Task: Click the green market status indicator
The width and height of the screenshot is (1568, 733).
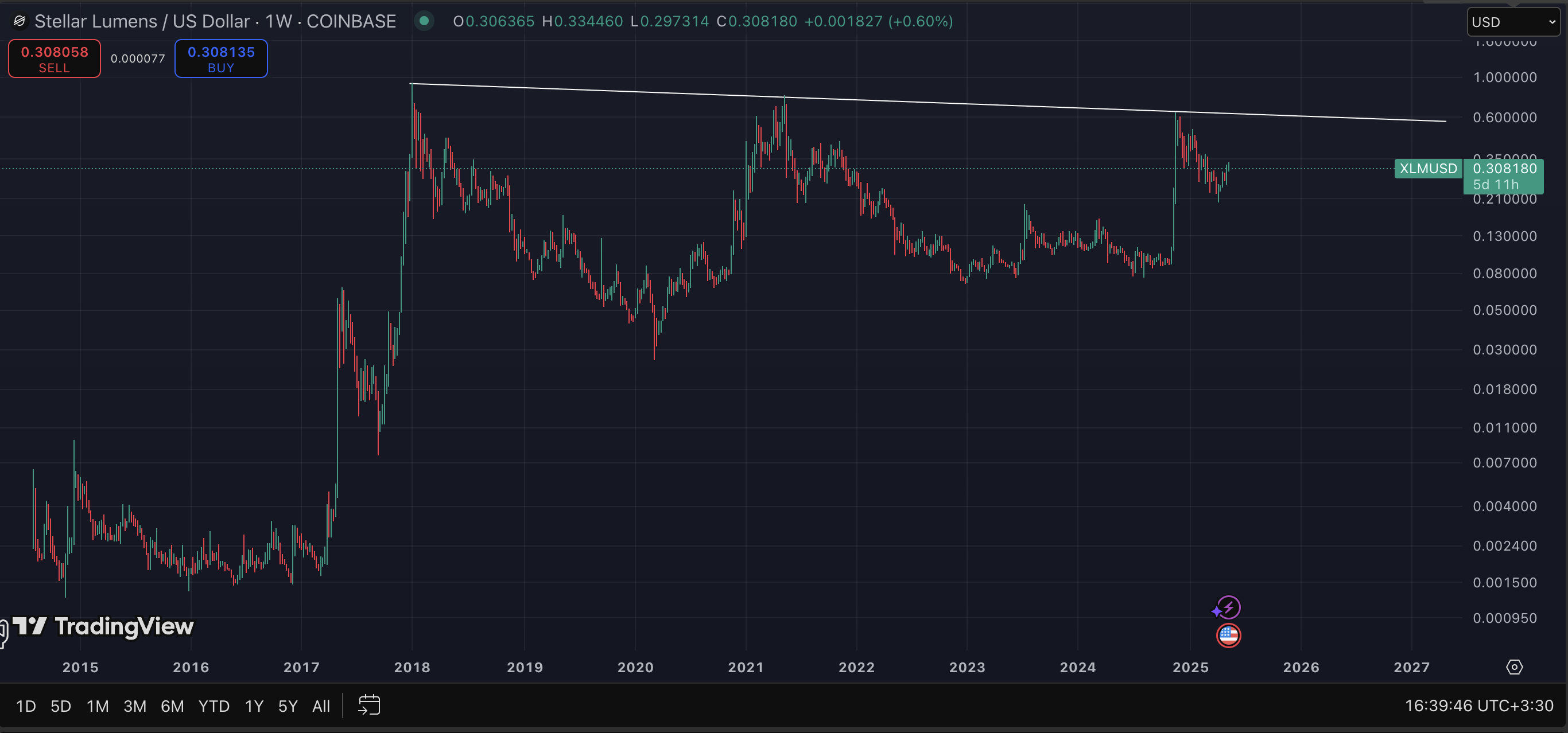Action: point(424,21)
